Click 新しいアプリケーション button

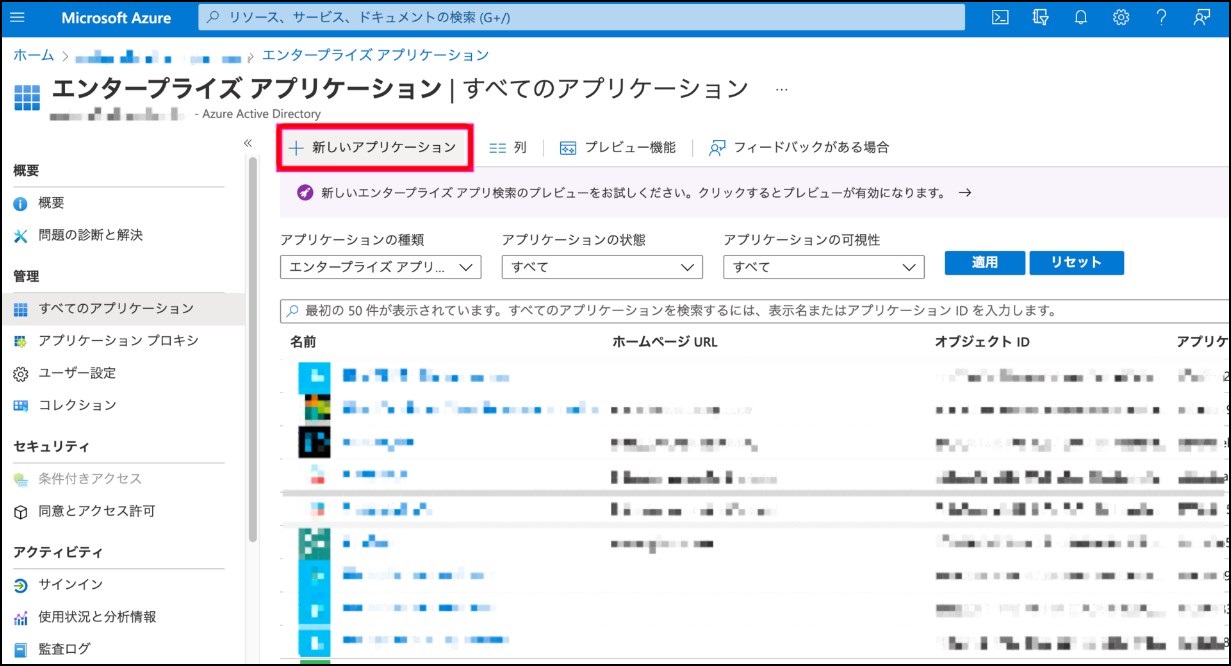click(373, 147)
